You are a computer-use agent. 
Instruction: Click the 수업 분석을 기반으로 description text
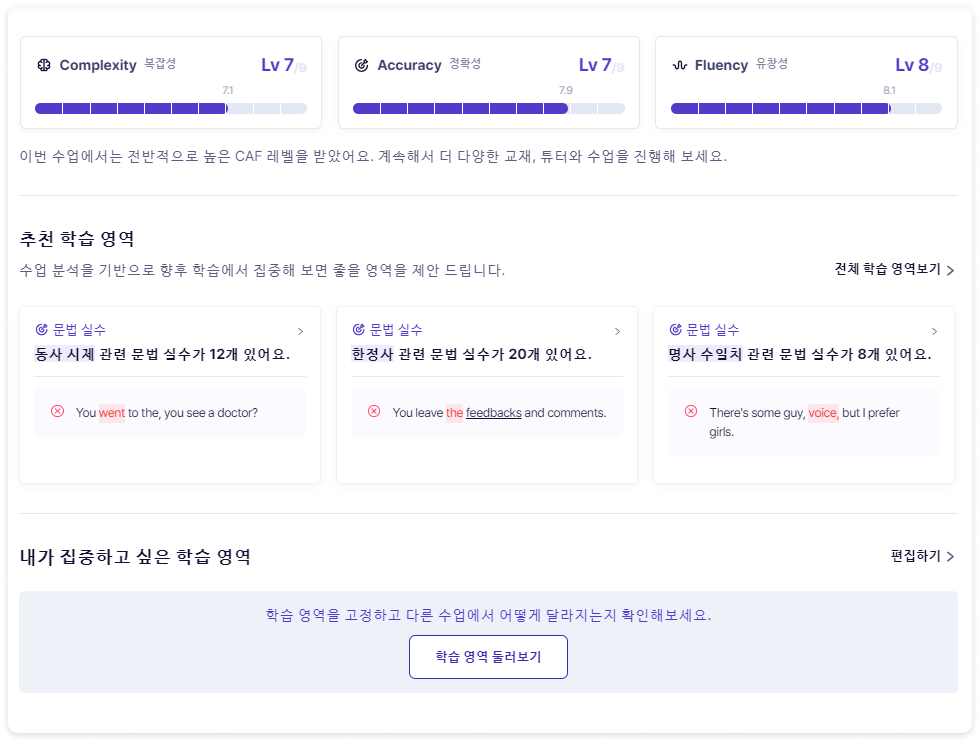[262, 270]
